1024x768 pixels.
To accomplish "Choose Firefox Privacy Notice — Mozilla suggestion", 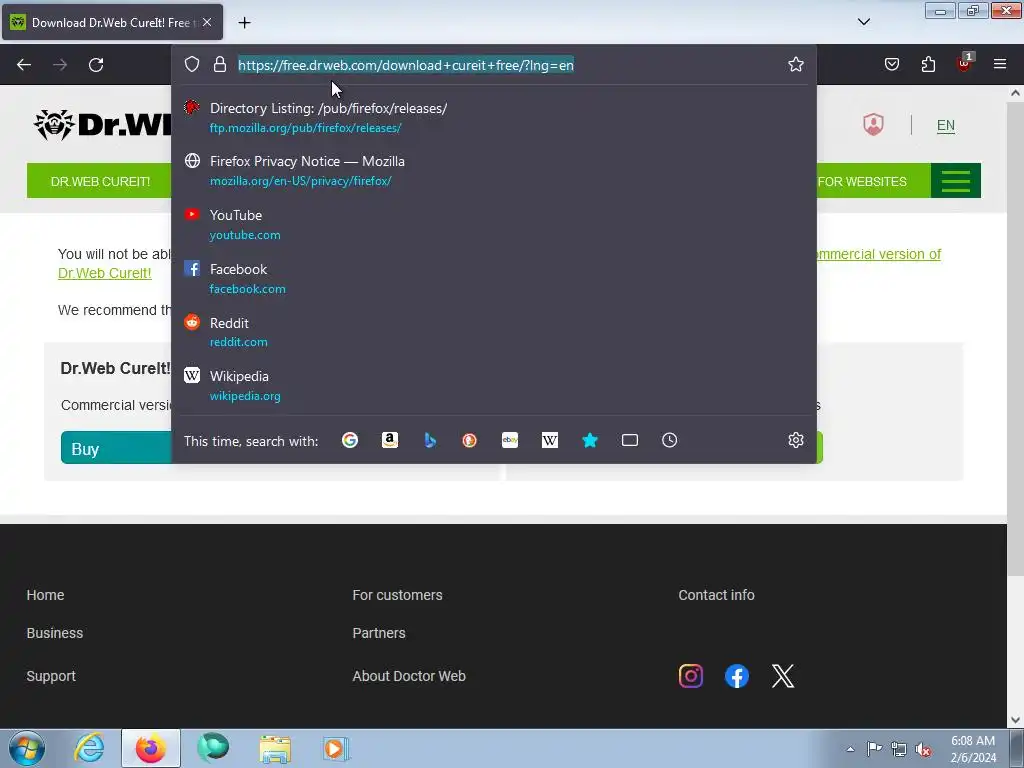I will 494,170.
